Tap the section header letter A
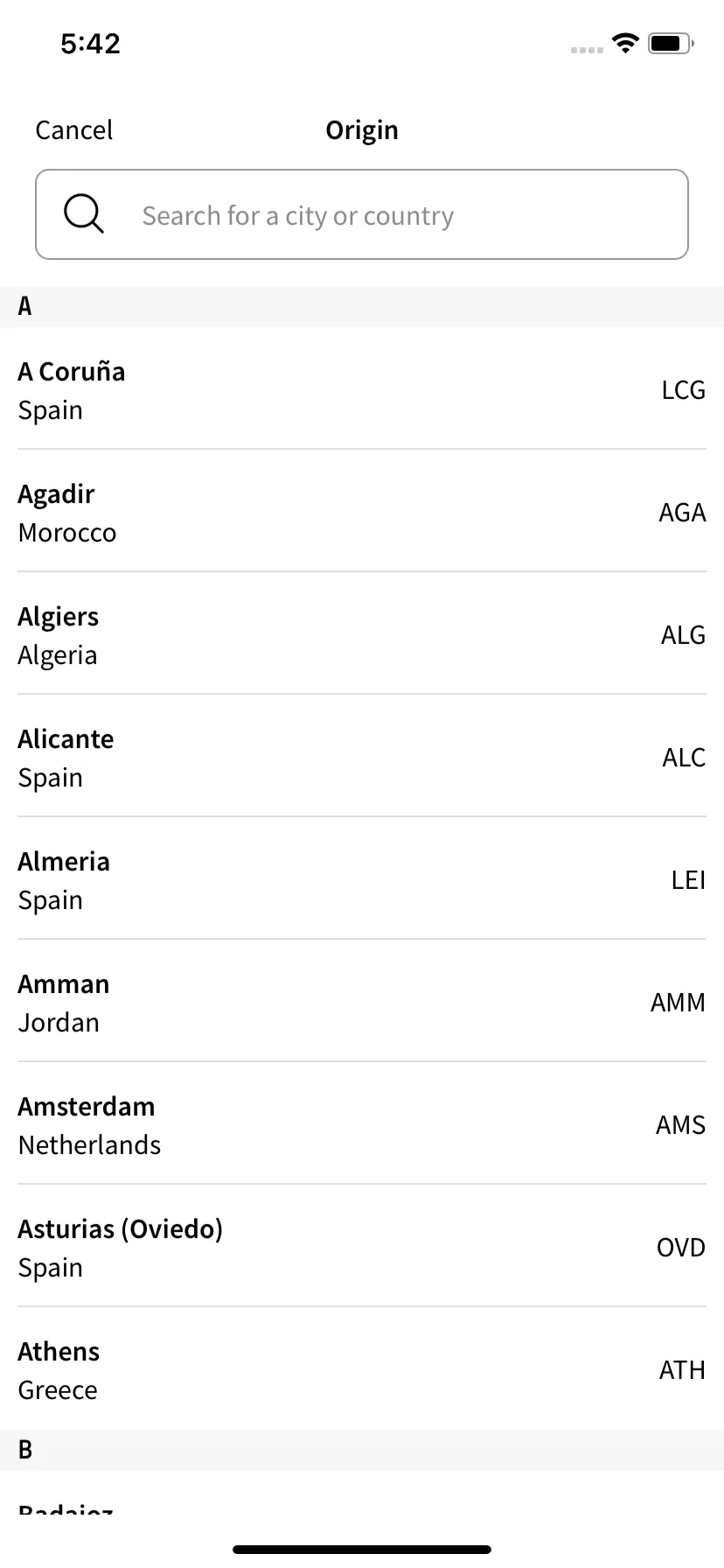 pos(24,306)
